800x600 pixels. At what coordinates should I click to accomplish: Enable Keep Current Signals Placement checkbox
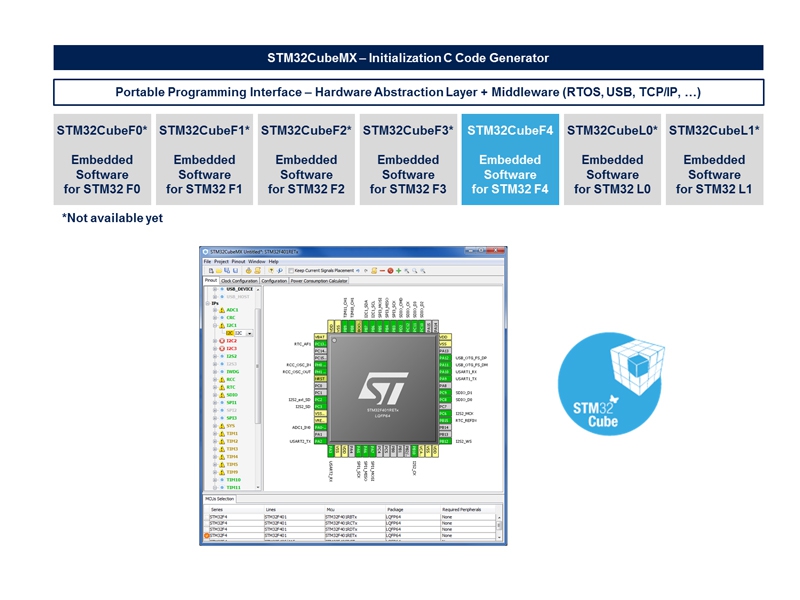pos(290,270)
